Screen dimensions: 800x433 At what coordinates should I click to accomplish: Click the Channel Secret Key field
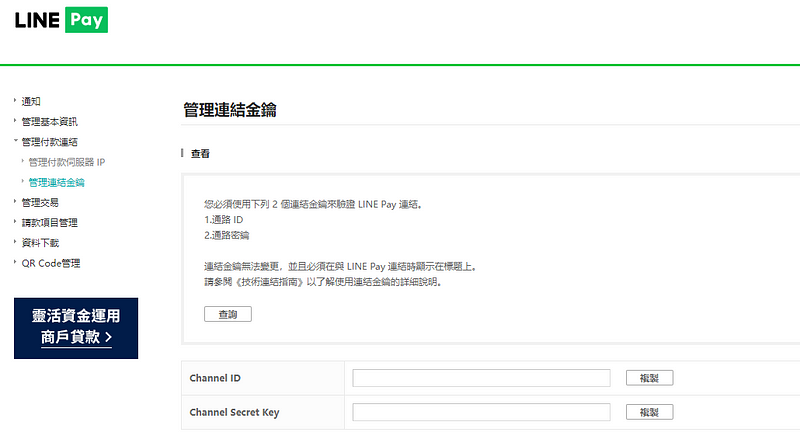(x=481, y=412)
